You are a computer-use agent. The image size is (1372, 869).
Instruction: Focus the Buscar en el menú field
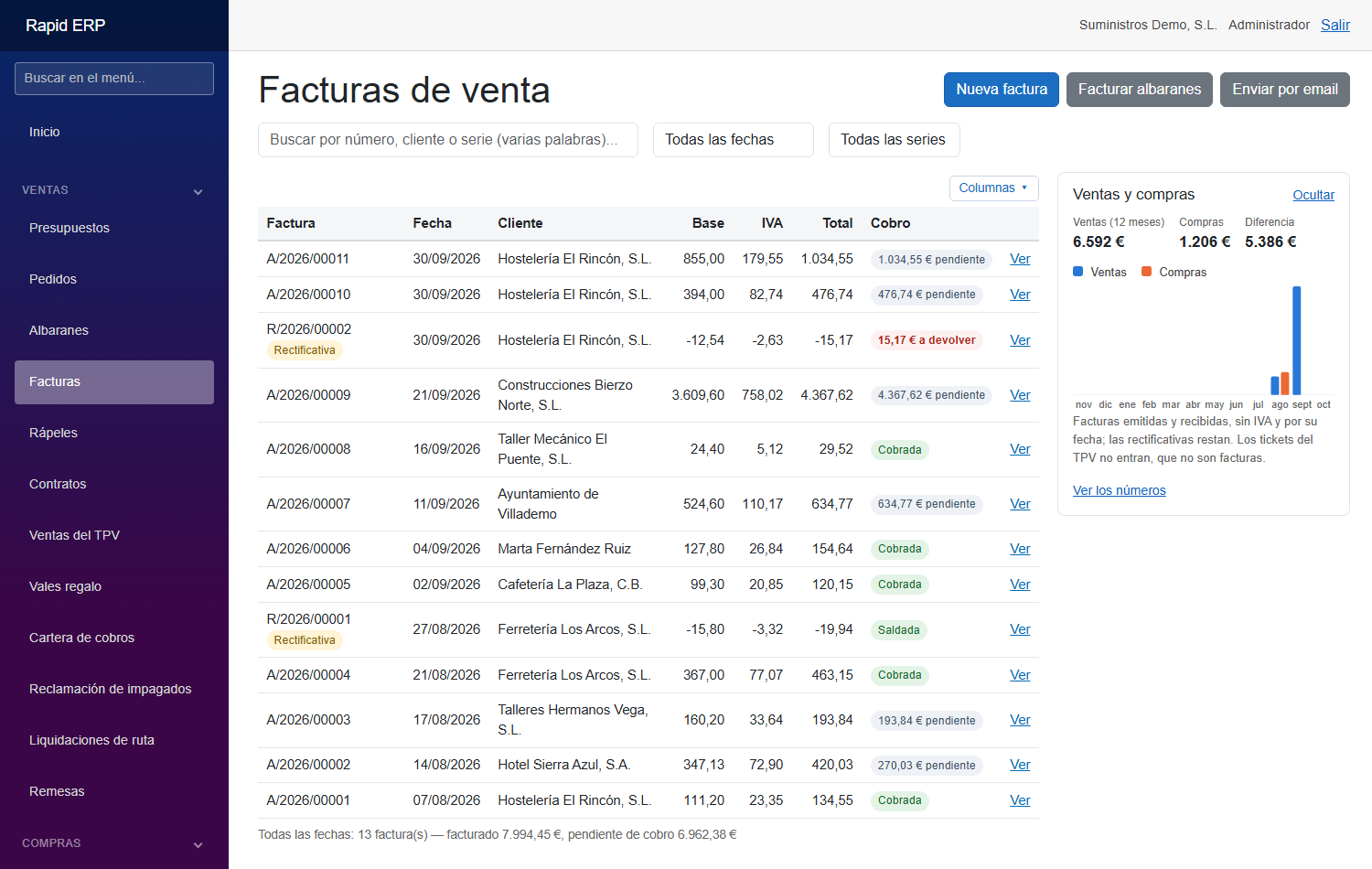coord(114,79)
